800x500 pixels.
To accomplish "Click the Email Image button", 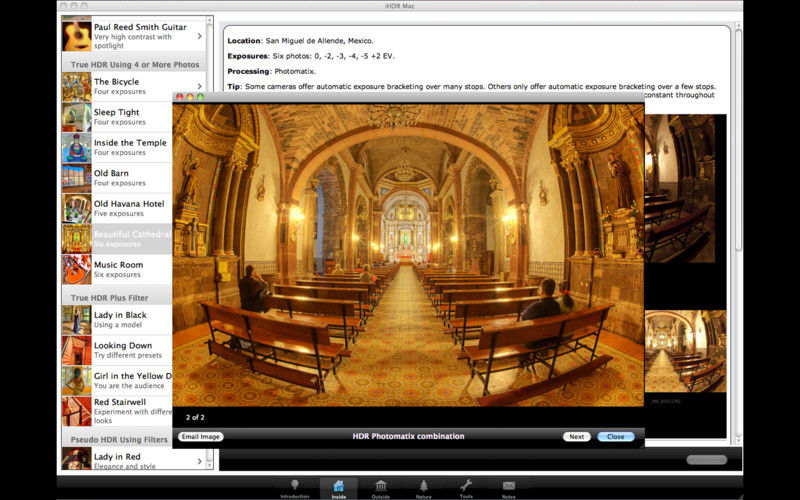I will [201, 437].
